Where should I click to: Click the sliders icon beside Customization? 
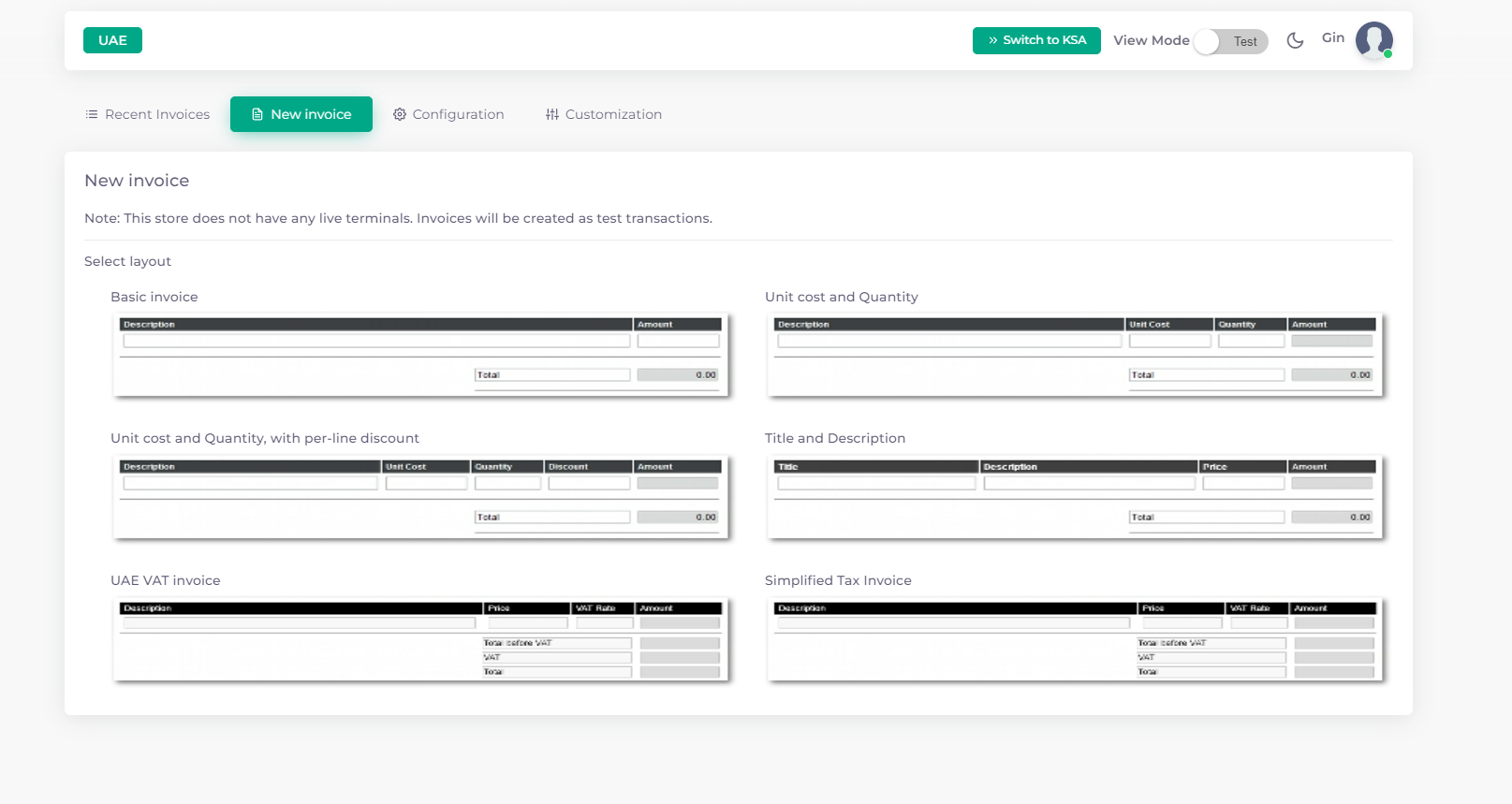[x=552, y=114]
